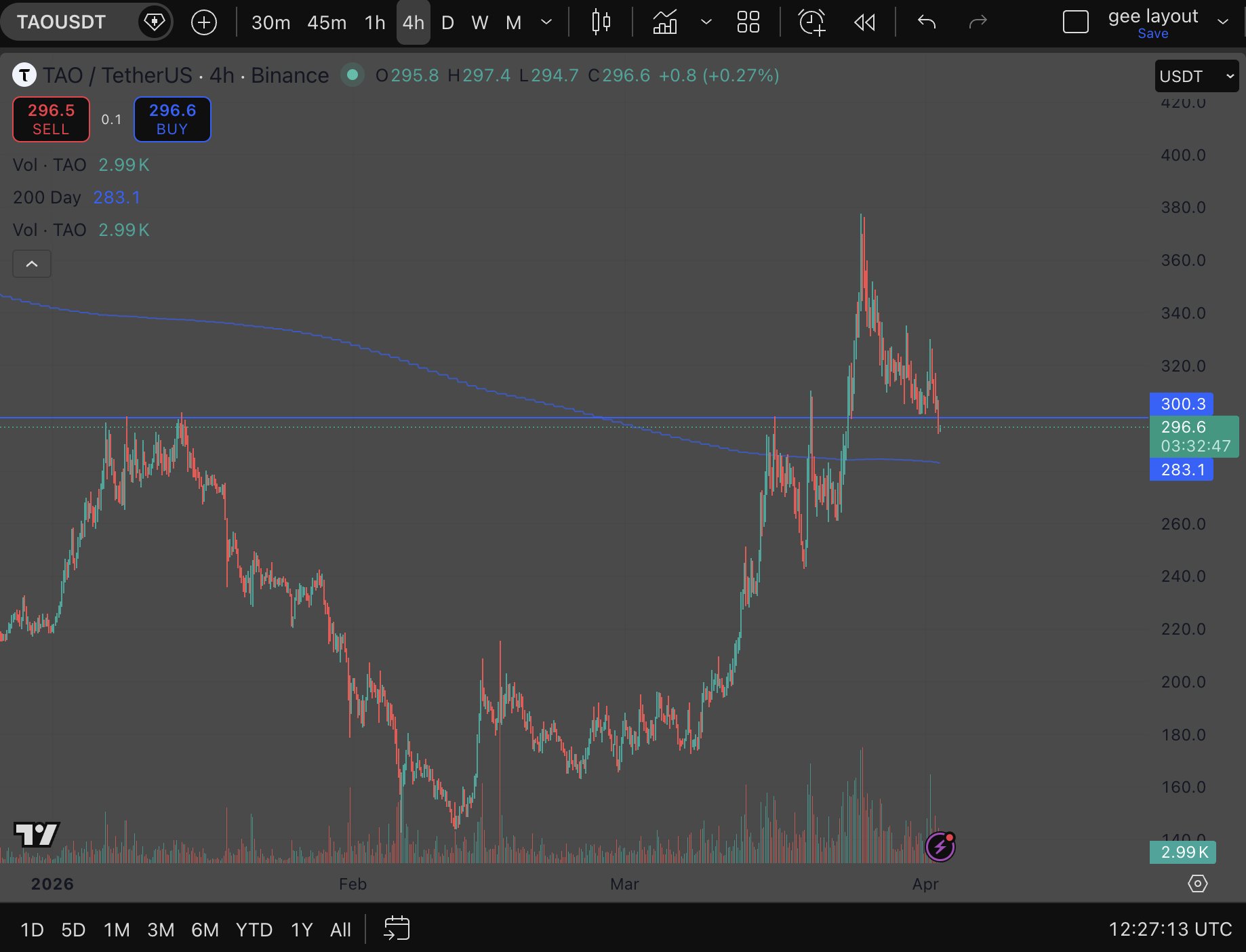Open the layout templates grid icon
Image resolution: width=1246 pixels, height=952 pixels.
pos(748,22)
